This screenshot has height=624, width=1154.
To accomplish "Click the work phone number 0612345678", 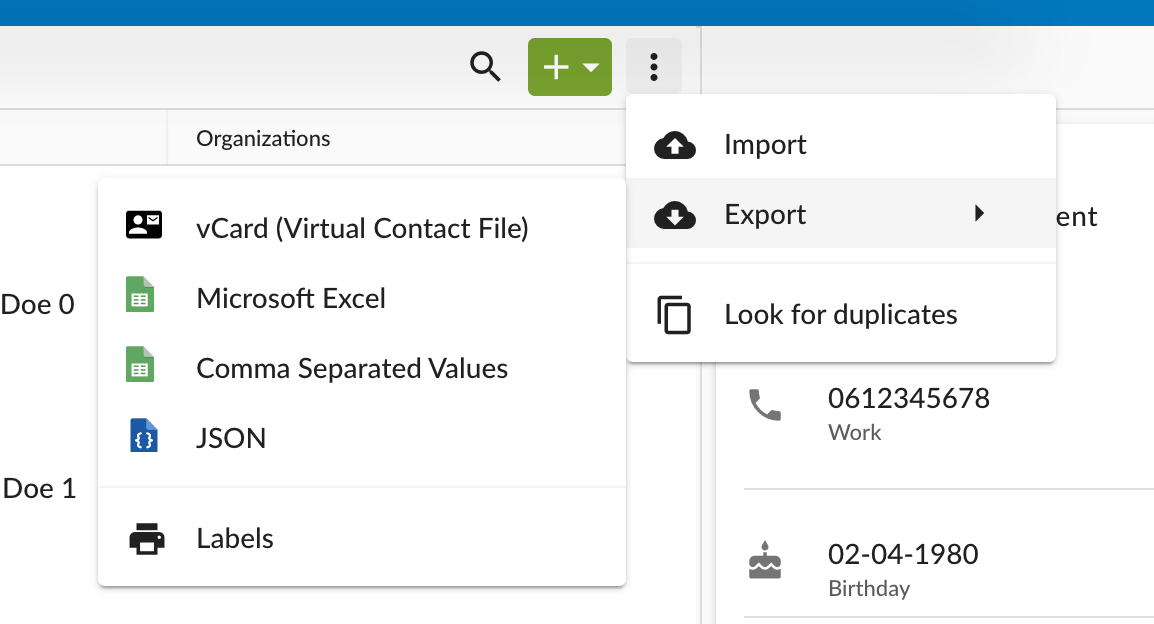I will [x=908, y=398].
